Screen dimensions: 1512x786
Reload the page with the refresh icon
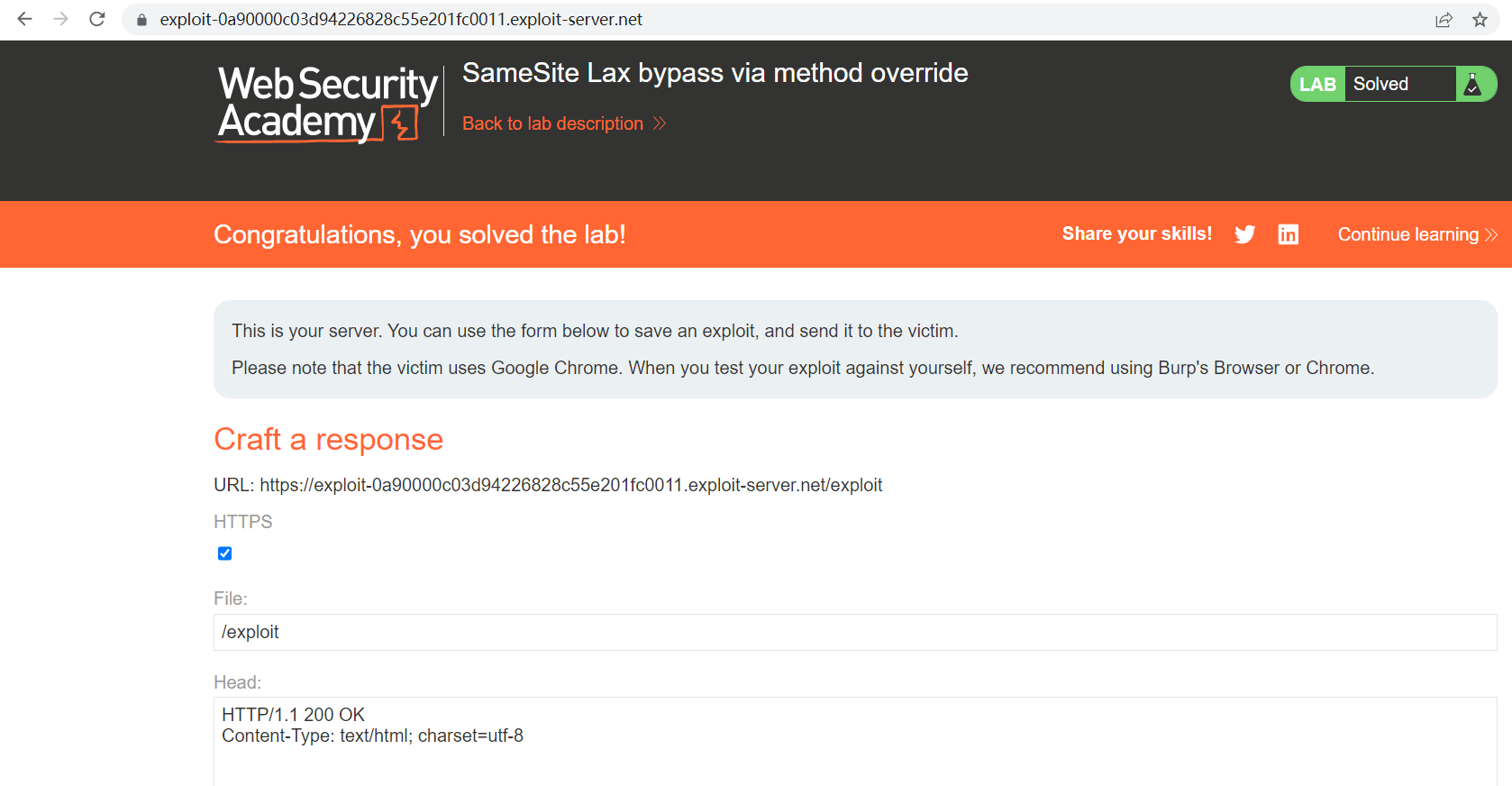(x=97, y=19)
